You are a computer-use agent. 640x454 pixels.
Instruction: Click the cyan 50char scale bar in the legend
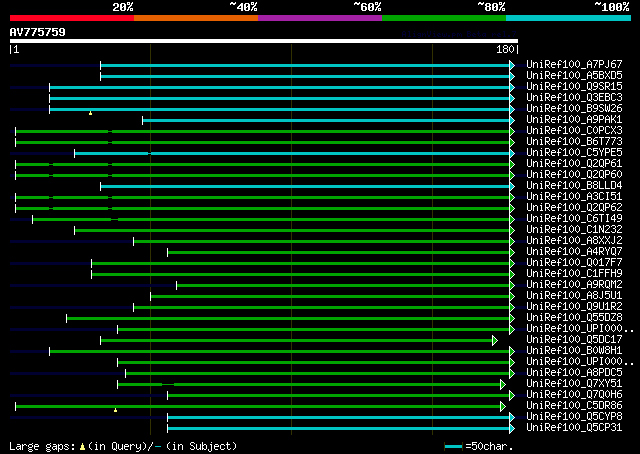(453, 447)
